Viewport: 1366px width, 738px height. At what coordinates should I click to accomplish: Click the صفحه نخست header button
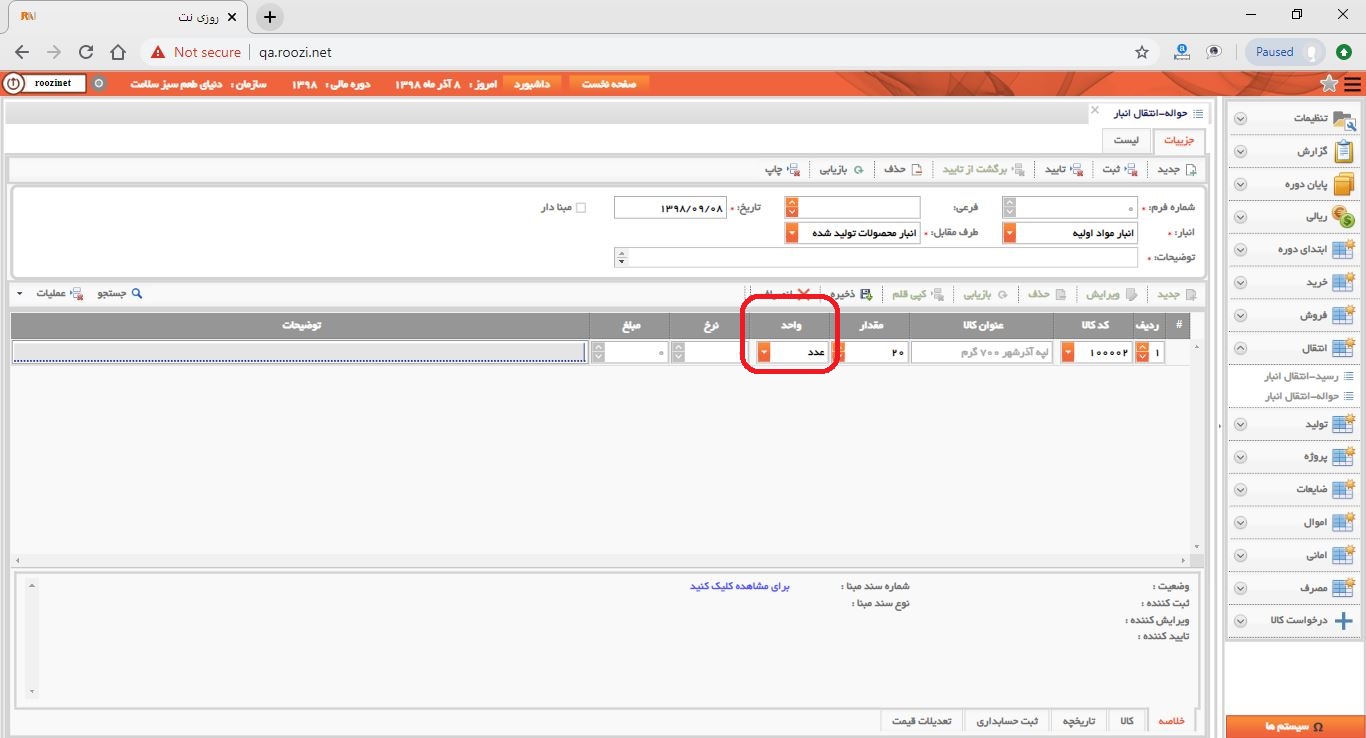[609, 84]
